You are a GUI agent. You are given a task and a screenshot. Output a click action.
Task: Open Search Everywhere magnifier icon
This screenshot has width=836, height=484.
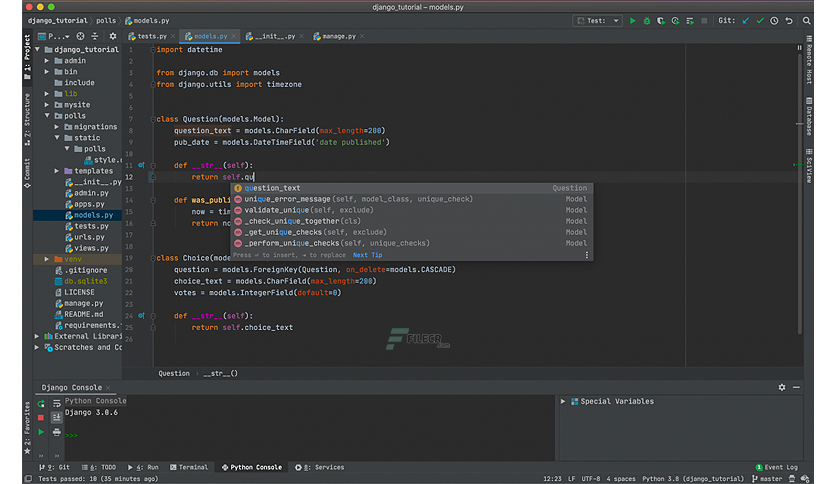coord(807,21)
